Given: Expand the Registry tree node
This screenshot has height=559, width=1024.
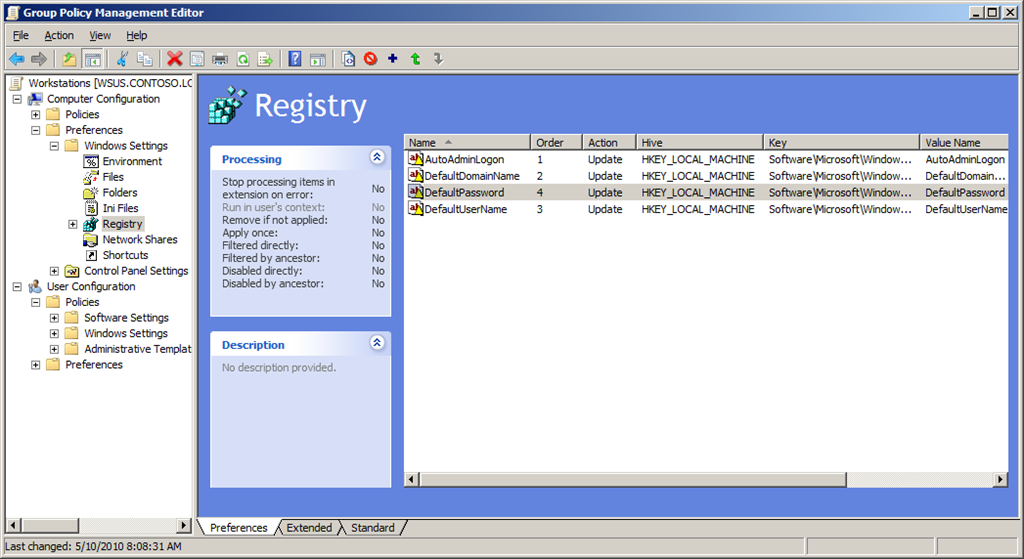Looking at the screenshot, I should pos(73,224).
